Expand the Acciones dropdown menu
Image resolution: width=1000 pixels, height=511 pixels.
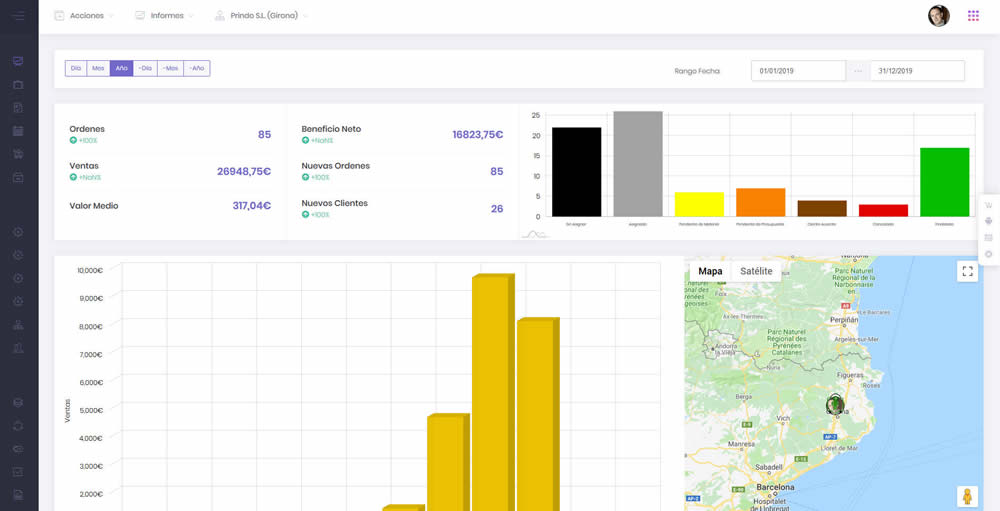coord(84,15)
